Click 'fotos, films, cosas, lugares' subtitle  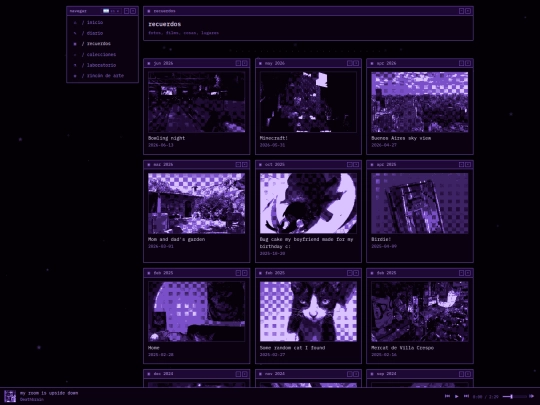click(x=184, y=33)
